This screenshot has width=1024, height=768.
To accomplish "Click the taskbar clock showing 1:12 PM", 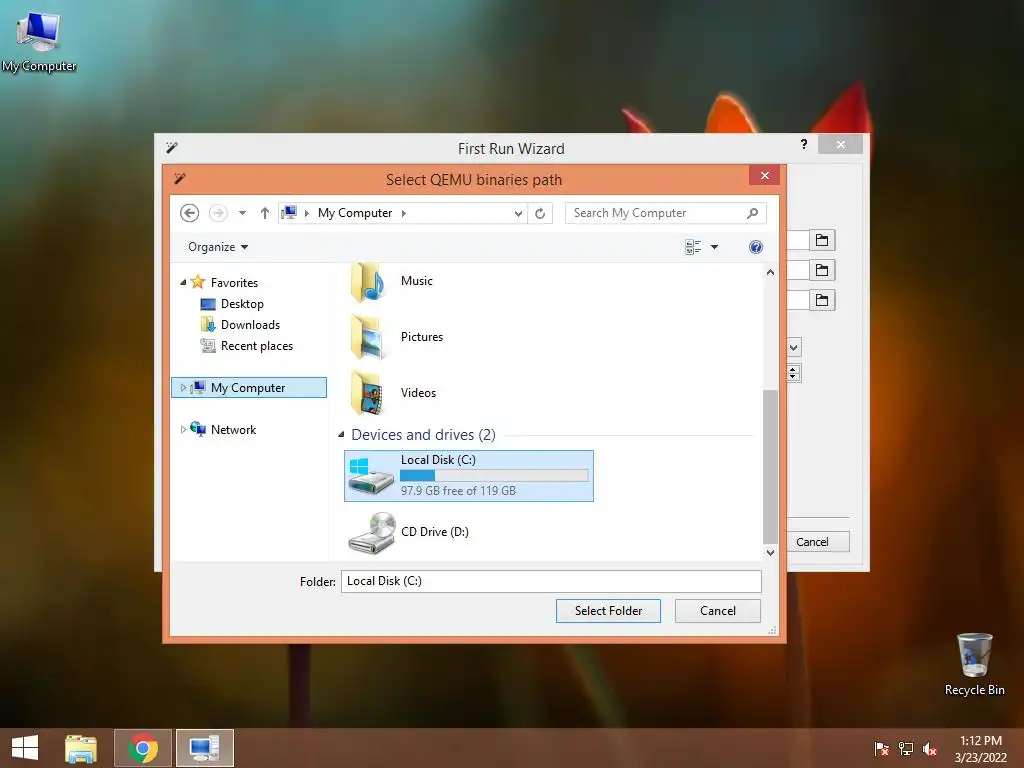I will pyautogui.click(x=980, y=749).
